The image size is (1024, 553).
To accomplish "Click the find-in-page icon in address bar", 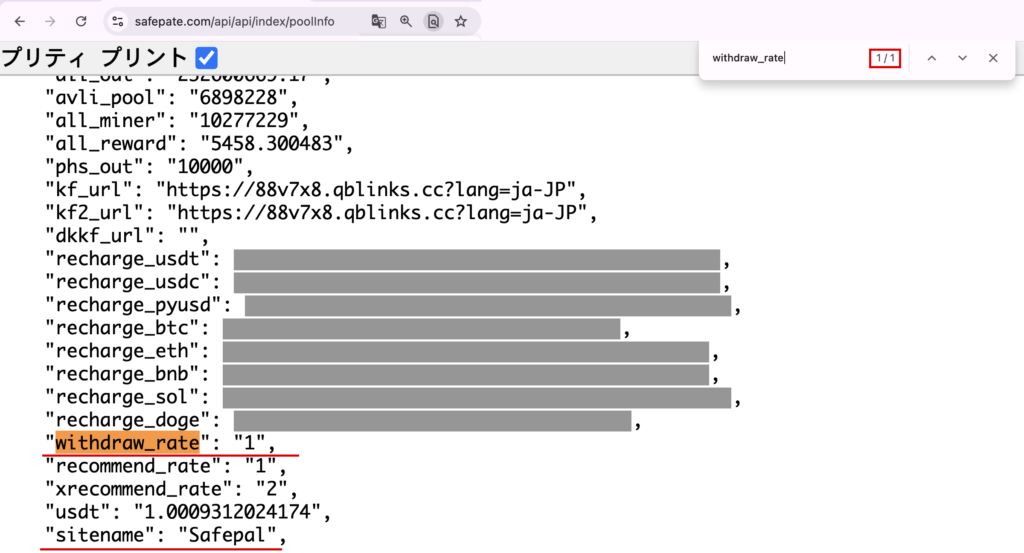I will click(x=434, y=22).
